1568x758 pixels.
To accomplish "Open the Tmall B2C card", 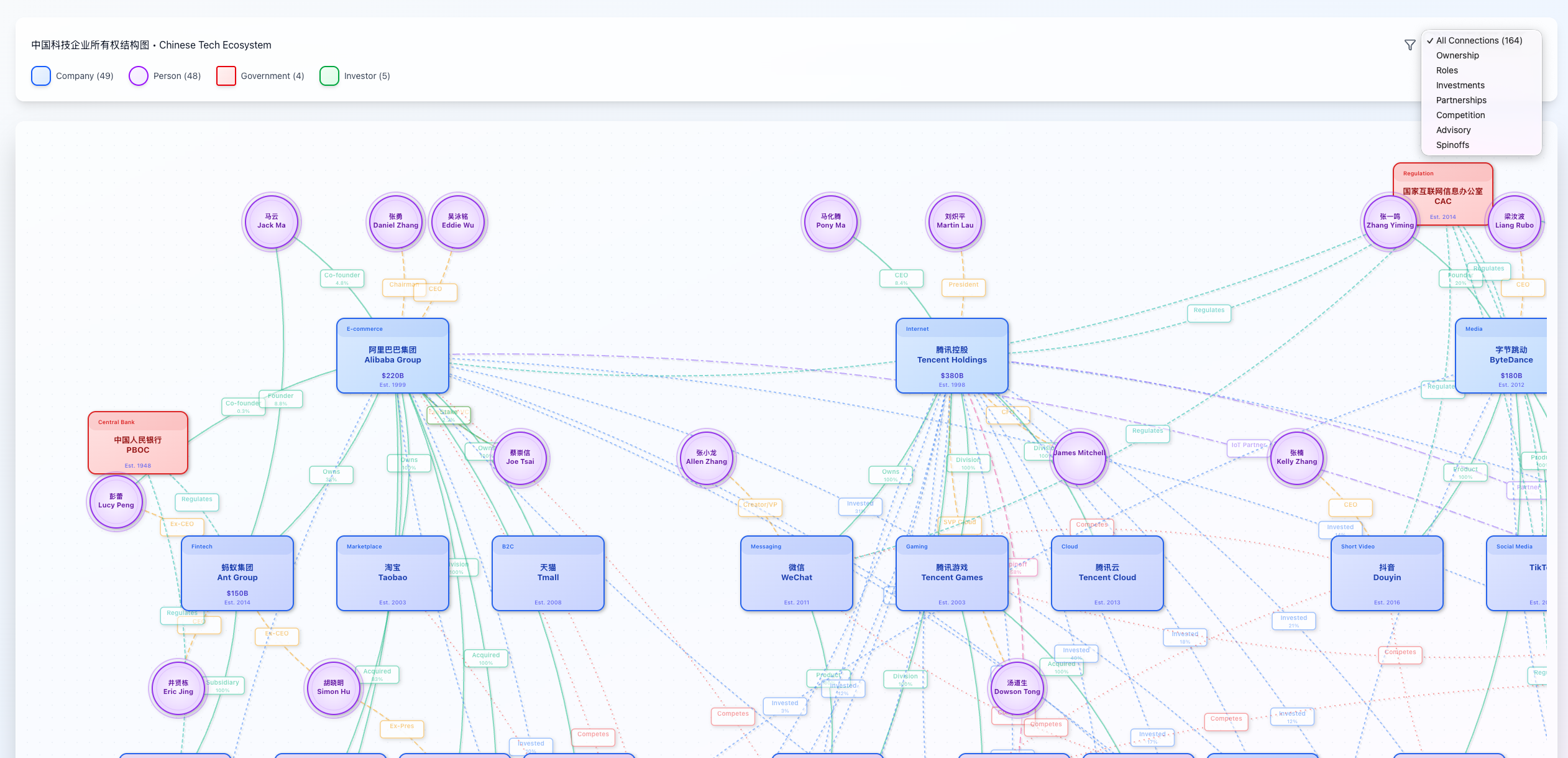I will click(548, 573).
